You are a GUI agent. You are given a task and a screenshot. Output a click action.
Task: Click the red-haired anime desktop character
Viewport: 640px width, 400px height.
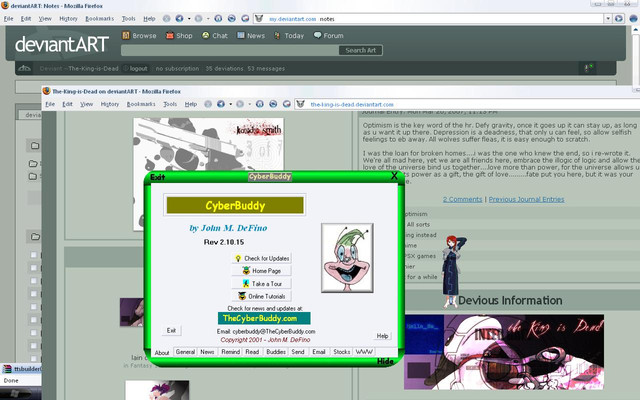click(453, 271)
